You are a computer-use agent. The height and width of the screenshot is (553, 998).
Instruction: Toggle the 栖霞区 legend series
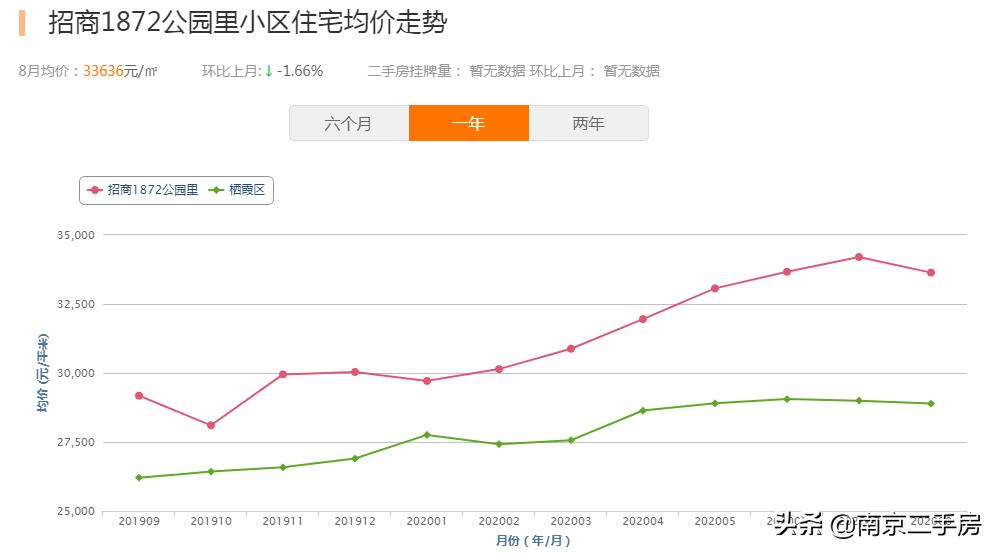237,190
